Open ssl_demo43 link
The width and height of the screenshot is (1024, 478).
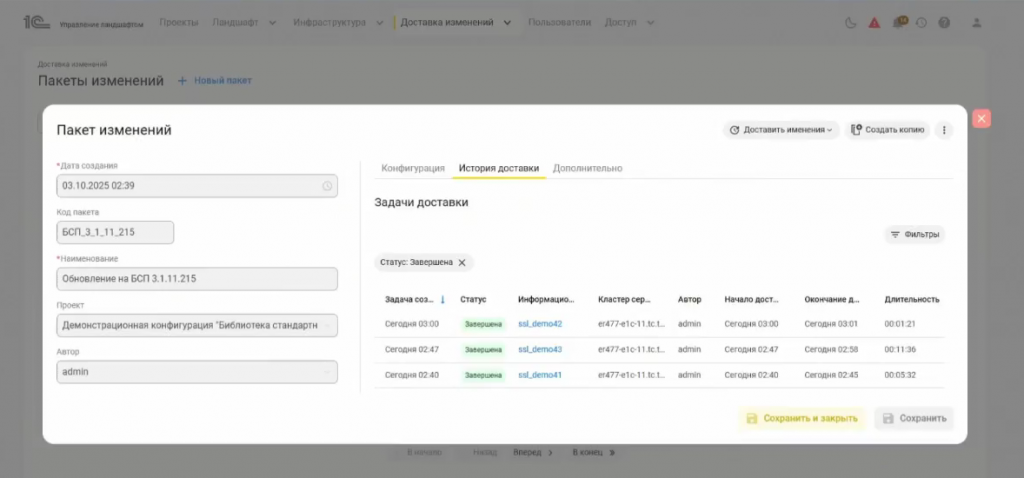(x=540, y=349)
